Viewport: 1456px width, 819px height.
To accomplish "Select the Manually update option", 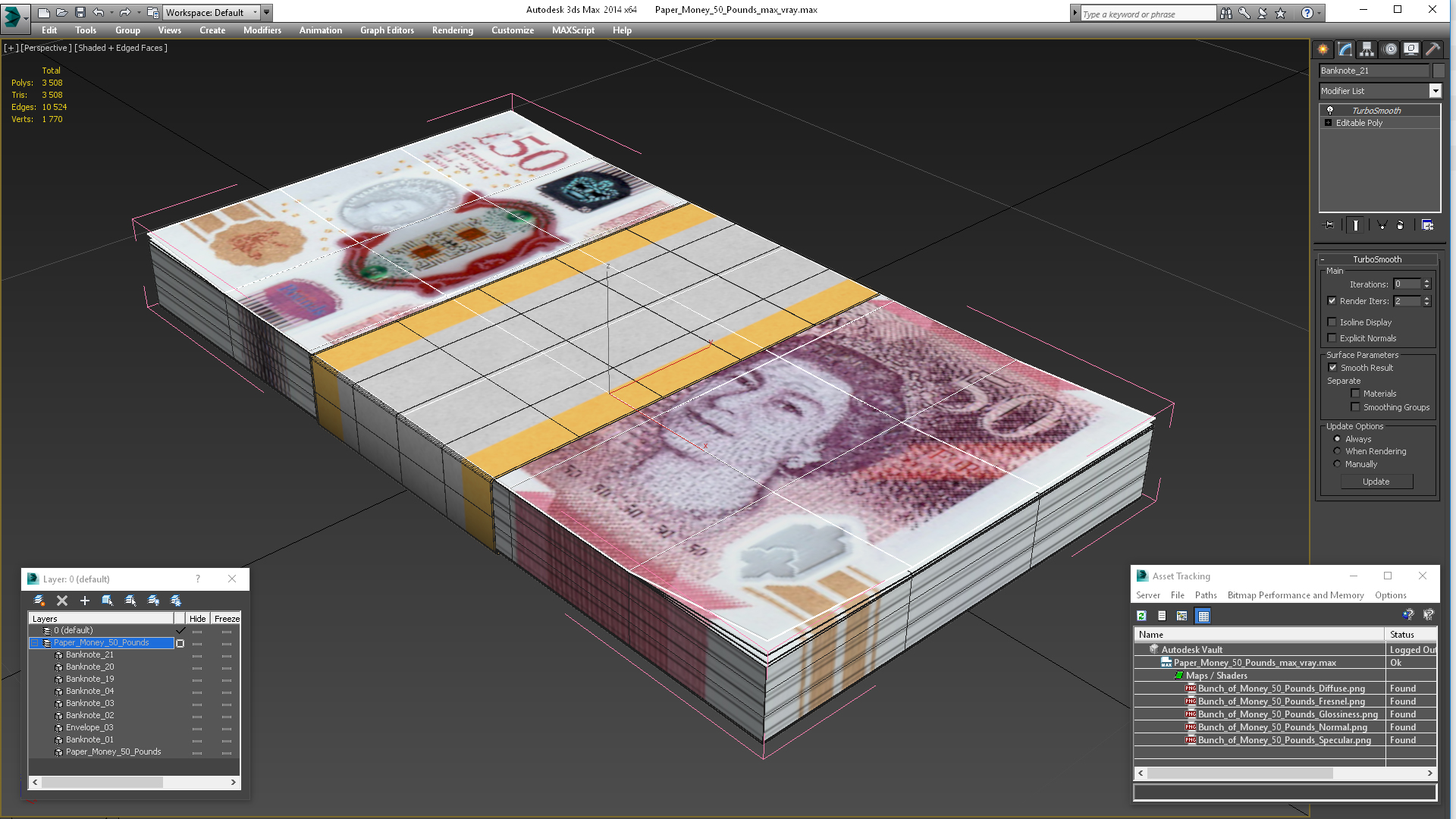I will pos(1337,464).
